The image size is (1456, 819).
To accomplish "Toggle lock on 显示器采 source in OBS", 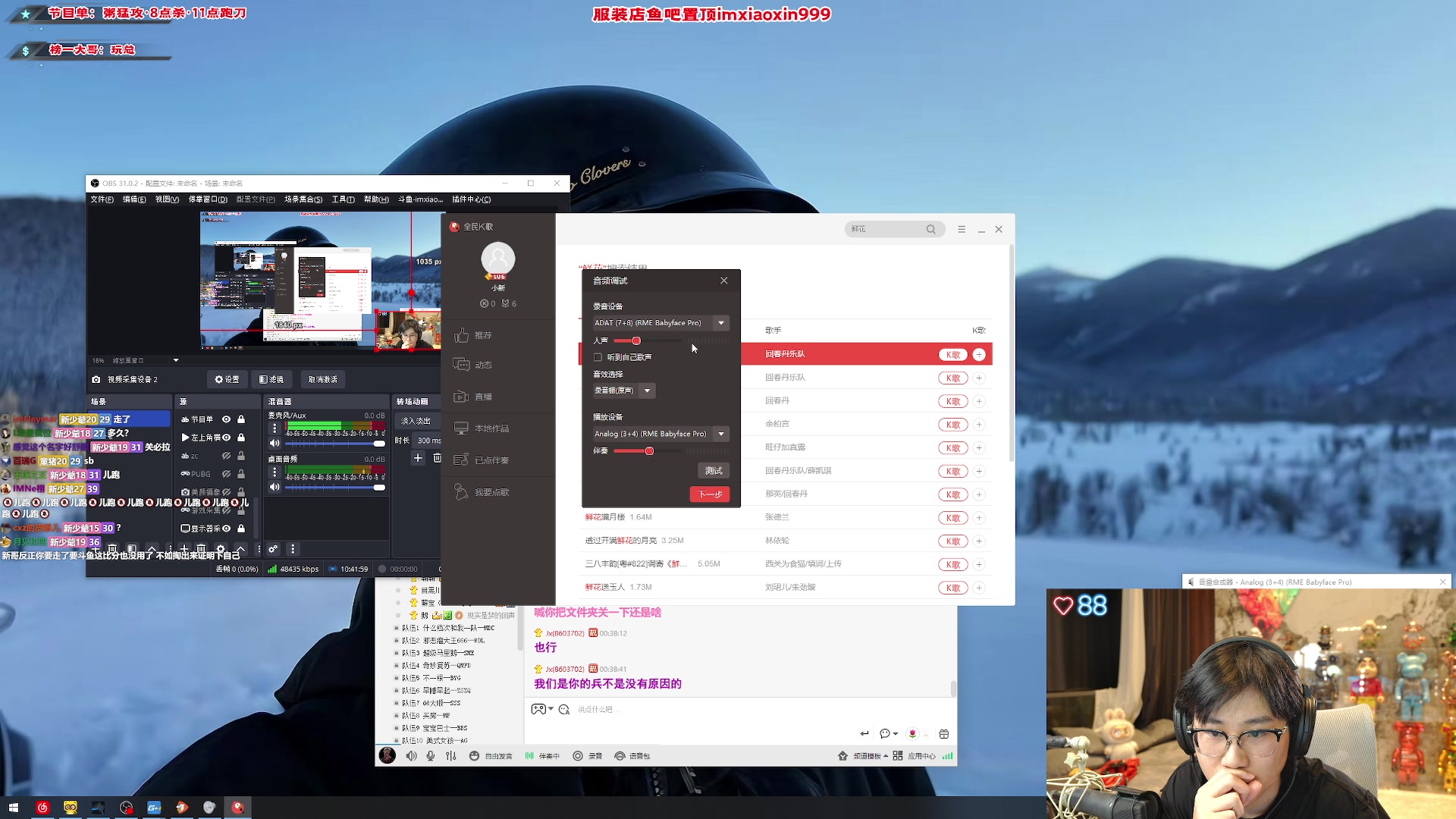I will coord(241,529).
